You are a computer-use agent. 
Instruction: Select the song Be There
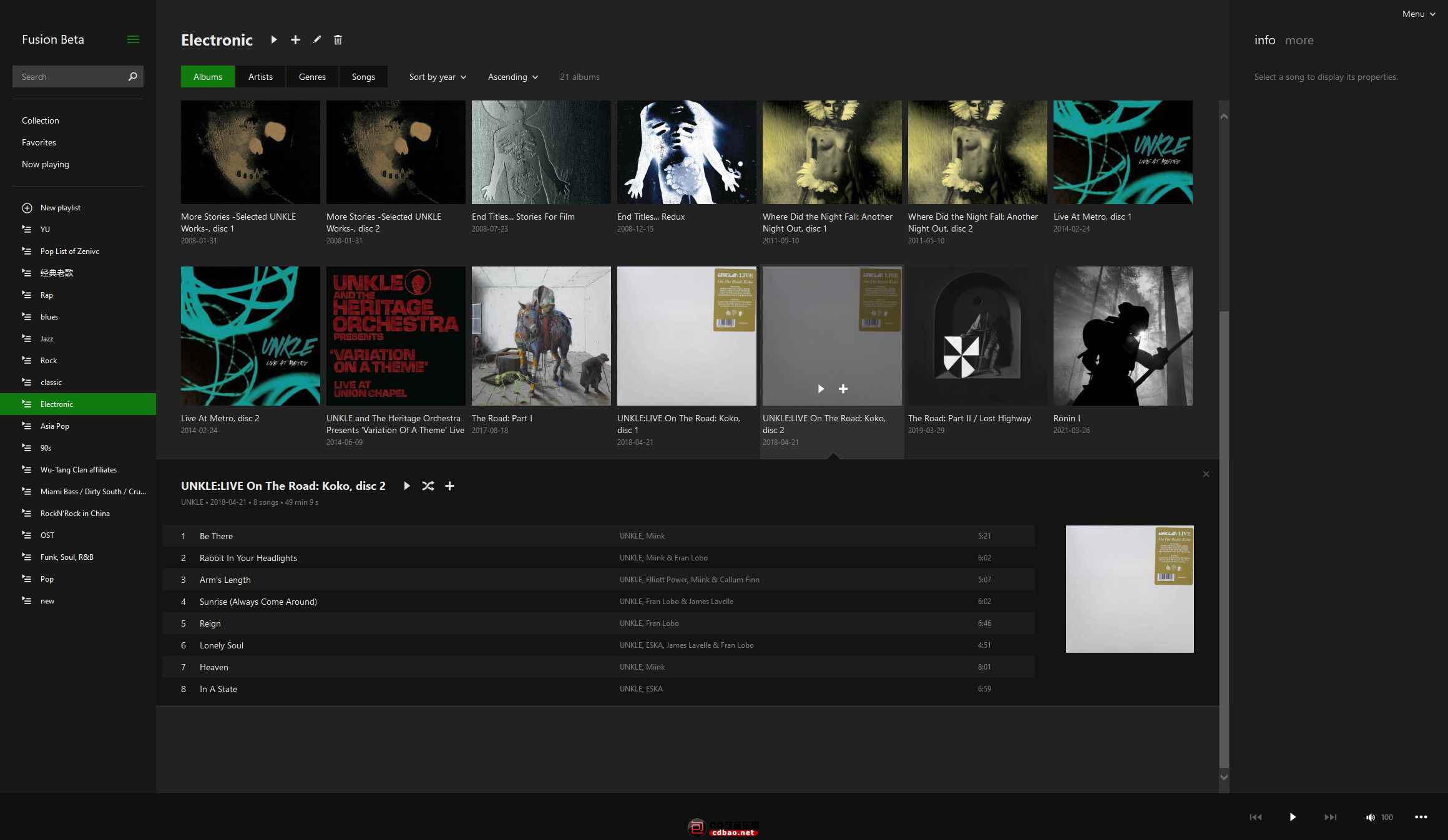pyautogui.click(x=599, y=536)
